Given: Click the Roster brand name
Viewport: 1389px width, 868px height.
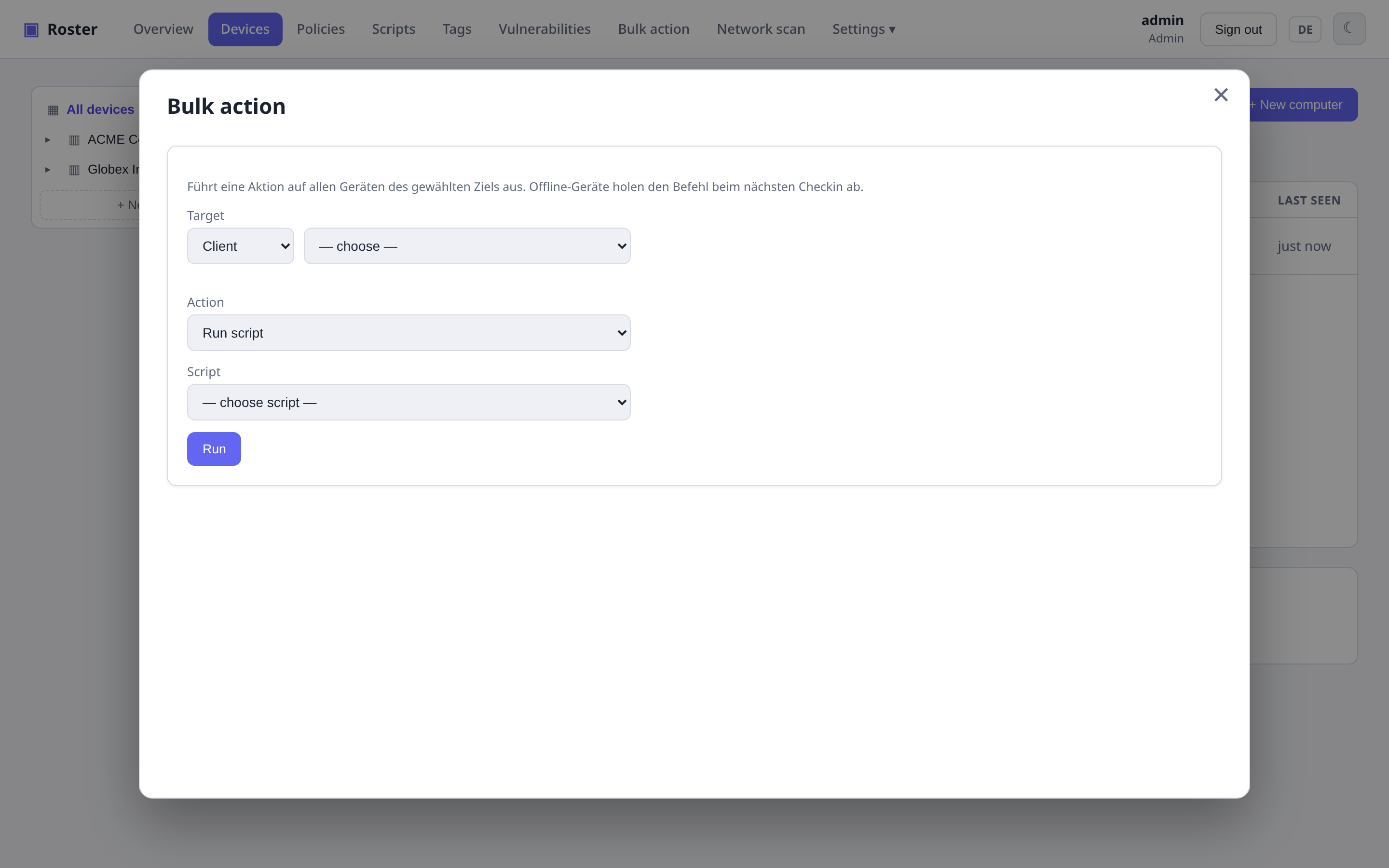Looking at the screenshot, I should coord(72,29).
